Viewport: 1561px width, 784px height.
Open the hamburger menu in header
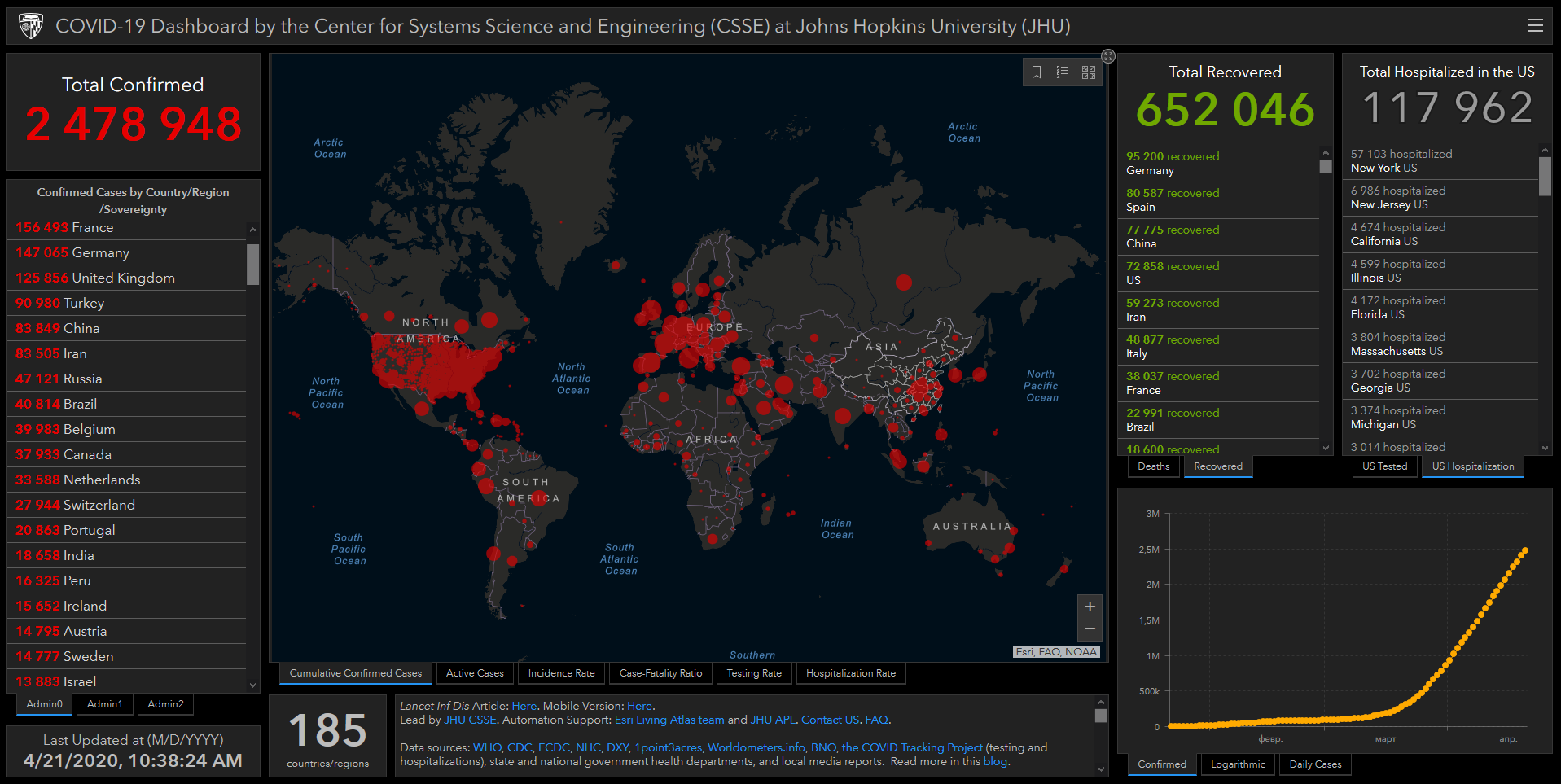tap(1535, 26)
